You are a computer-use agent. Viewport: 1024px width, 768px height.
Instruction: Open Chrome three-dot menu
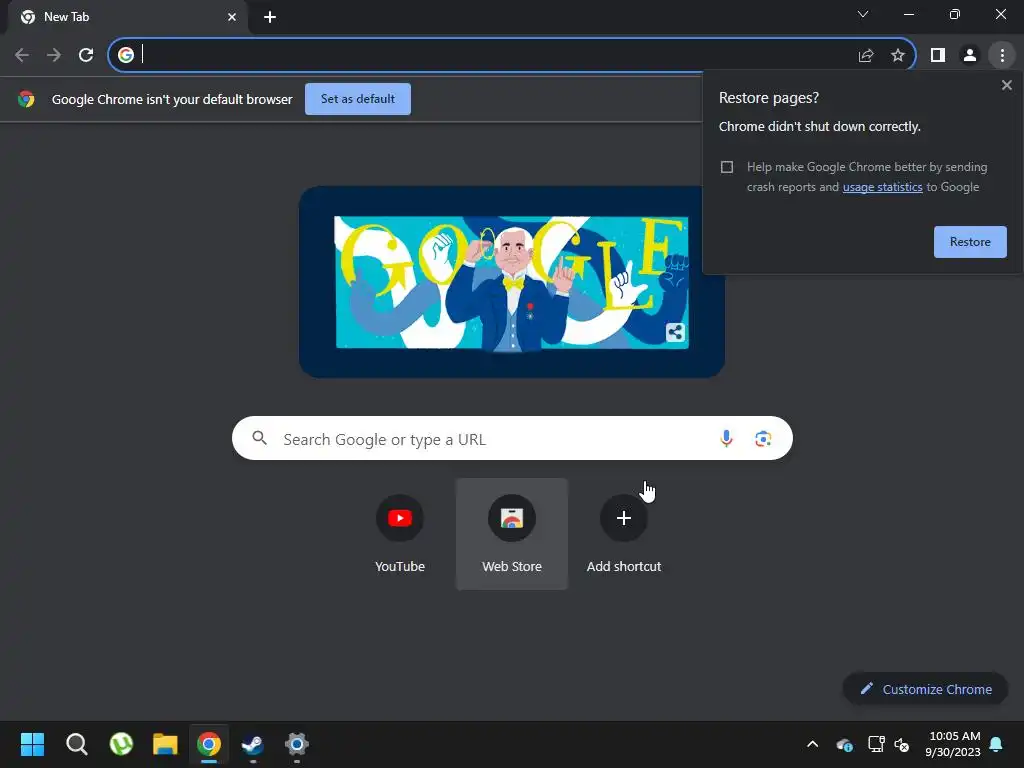point(1002,55)
